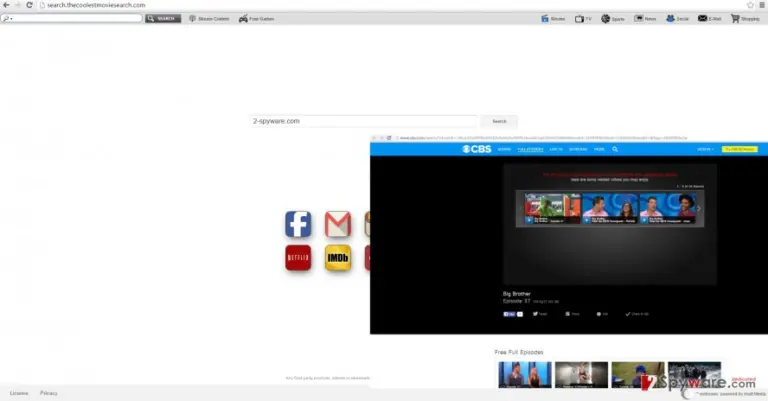Viewport: 768px width, 401px height.
Task: Click the Facebook Like button under Big Brother
Action: pyautogui.click(x=509, y=314)
